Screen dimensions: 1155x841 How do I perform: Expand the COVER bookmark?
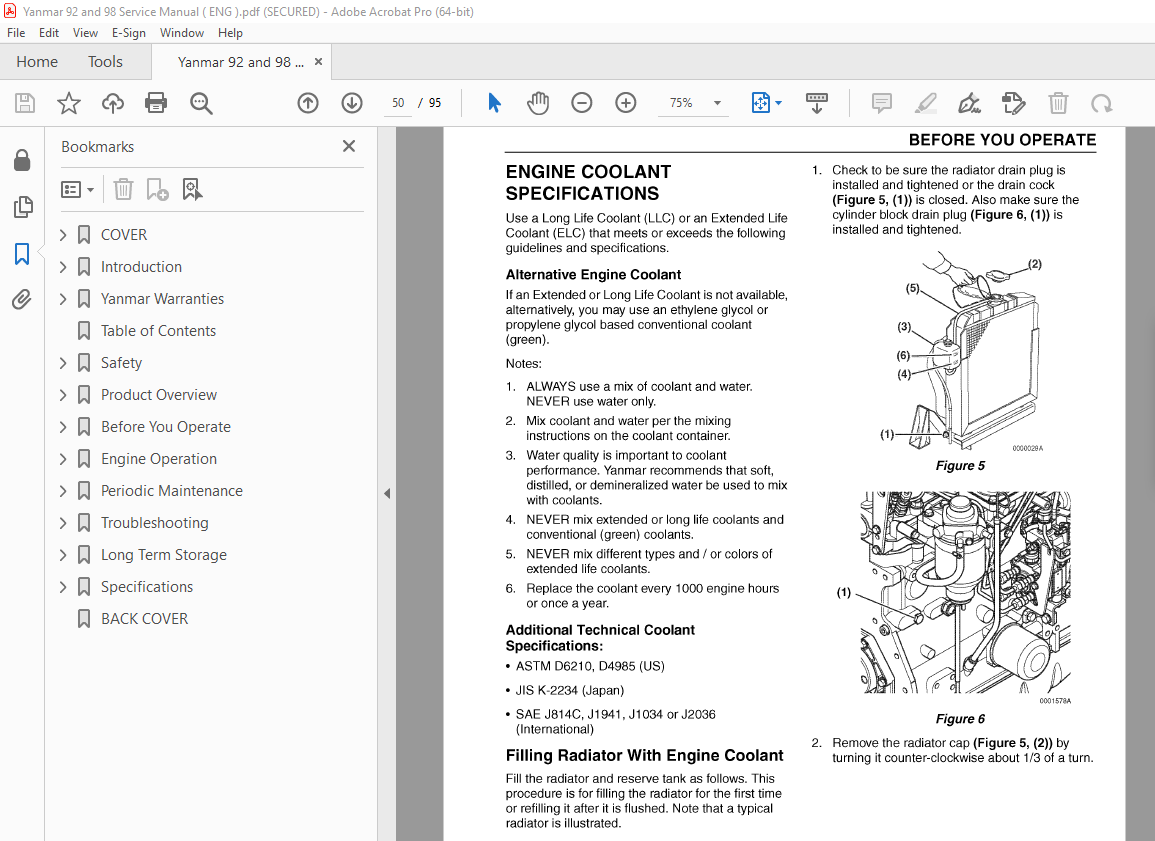point(63,235)
